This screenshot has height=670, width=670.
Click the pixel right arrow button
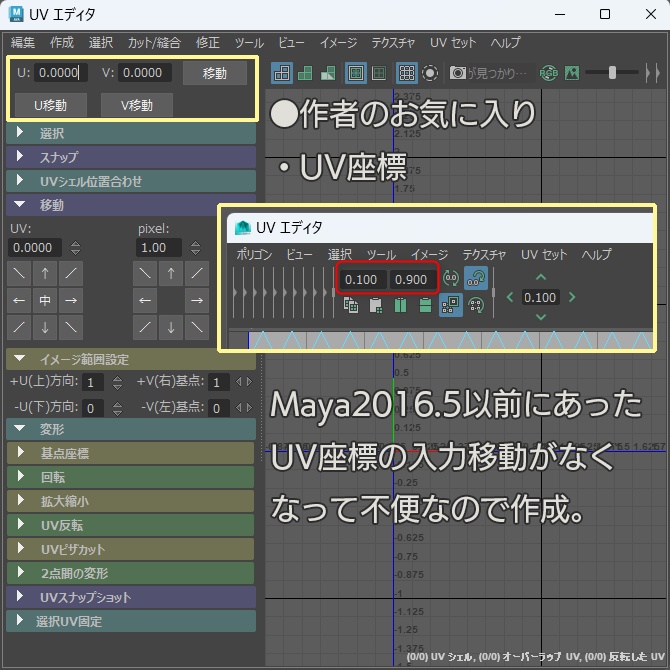coord(197,300)
